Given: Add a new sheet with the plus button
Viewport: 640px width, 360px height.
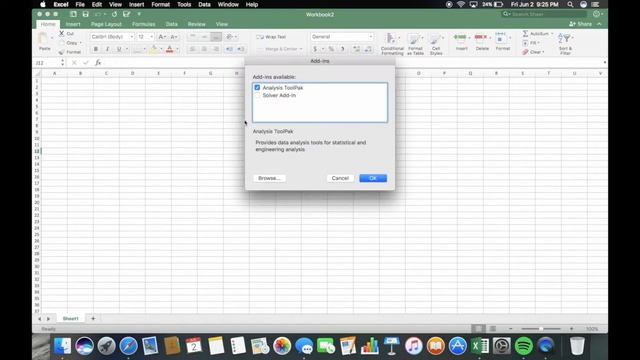Looking at the screenshot, I should (93, 318).
